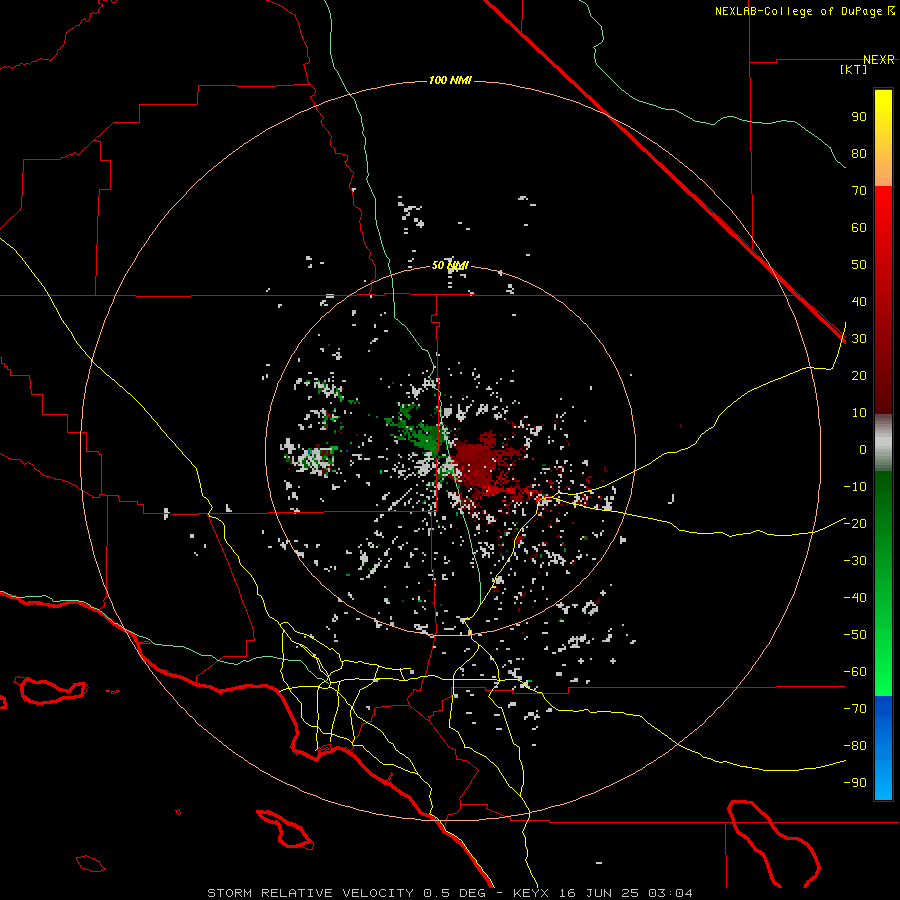Click the 100 NMI range ring label
This screenshot has height=900, width=900.
450,80
